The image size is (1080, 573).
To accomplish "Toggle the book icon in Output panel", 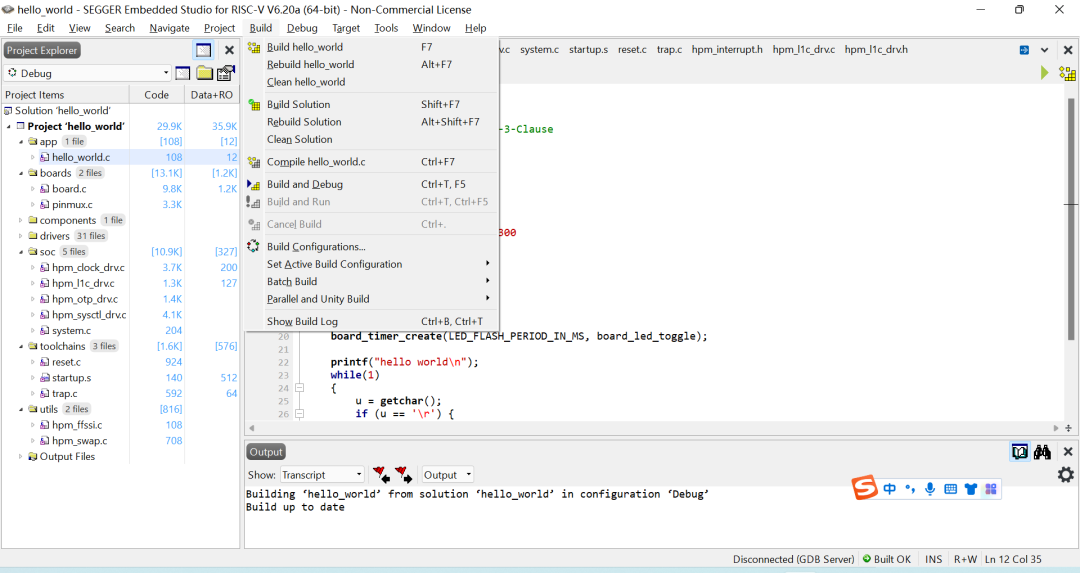I will (x=1020, y=452).
